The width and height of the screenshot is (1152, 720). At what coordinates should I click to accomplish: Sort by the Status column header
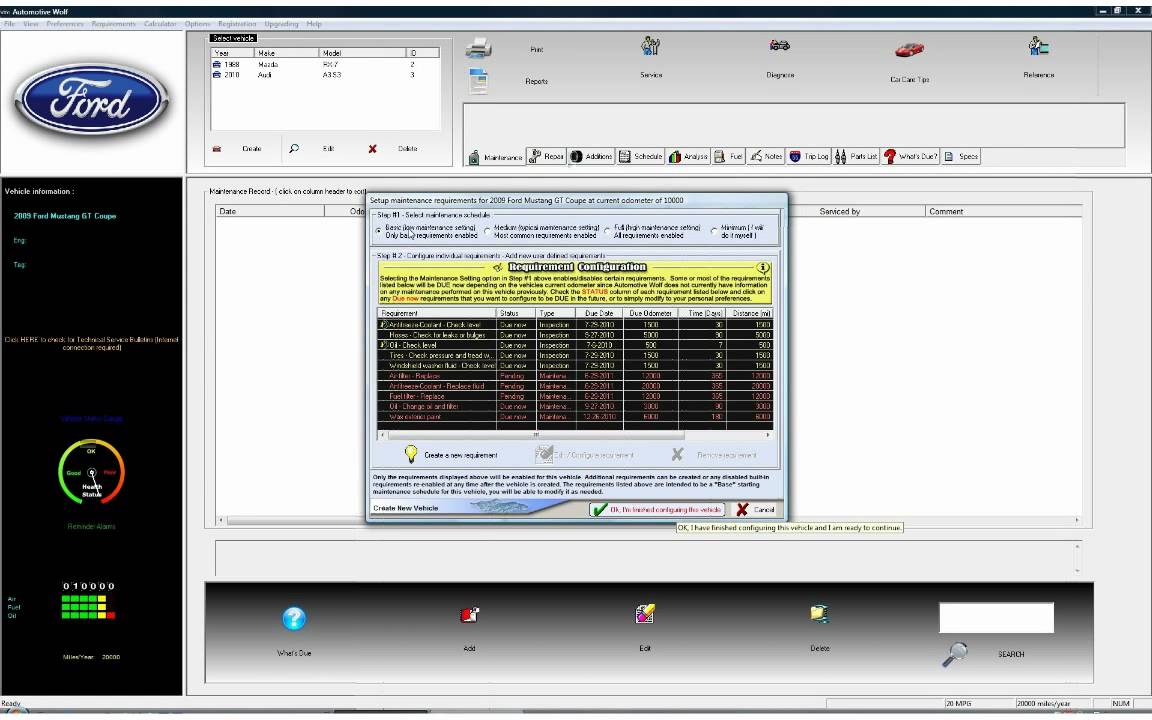pyautogui.click(x=516, y=313)
